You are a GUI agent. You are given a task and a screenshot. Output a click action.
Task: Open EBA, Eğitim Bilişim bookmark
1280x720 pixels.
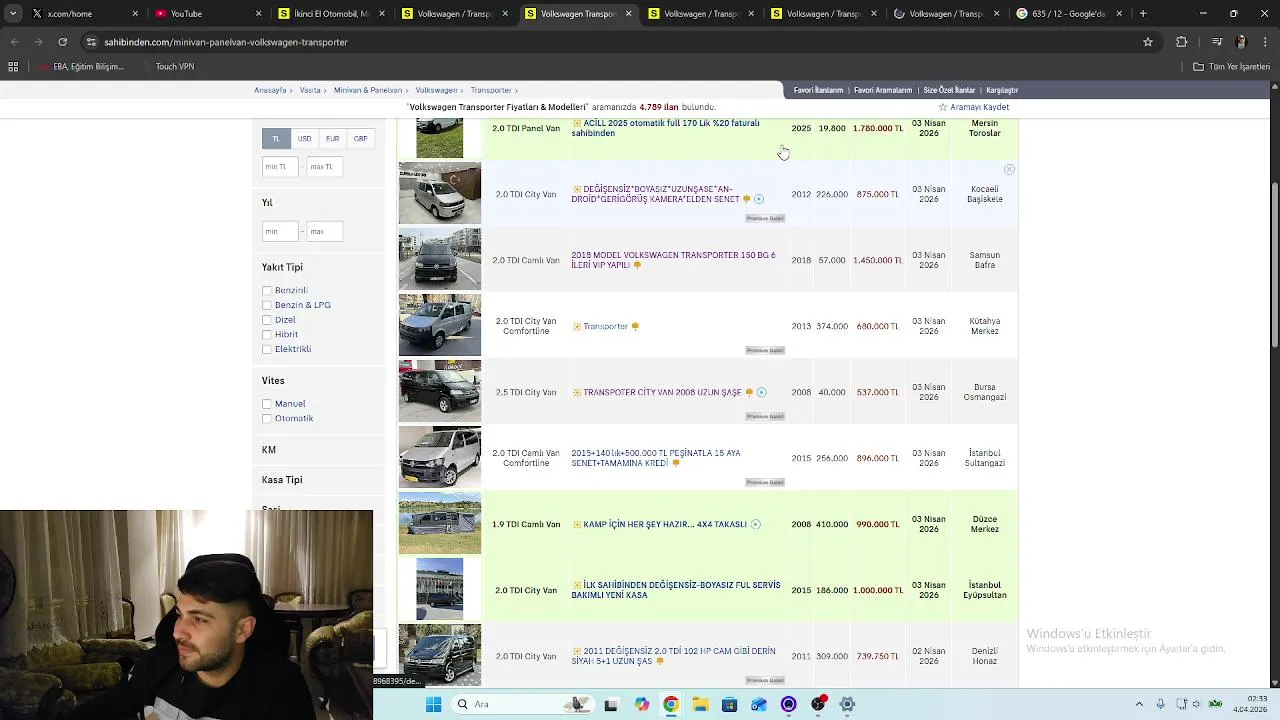(x=83, y=67)
